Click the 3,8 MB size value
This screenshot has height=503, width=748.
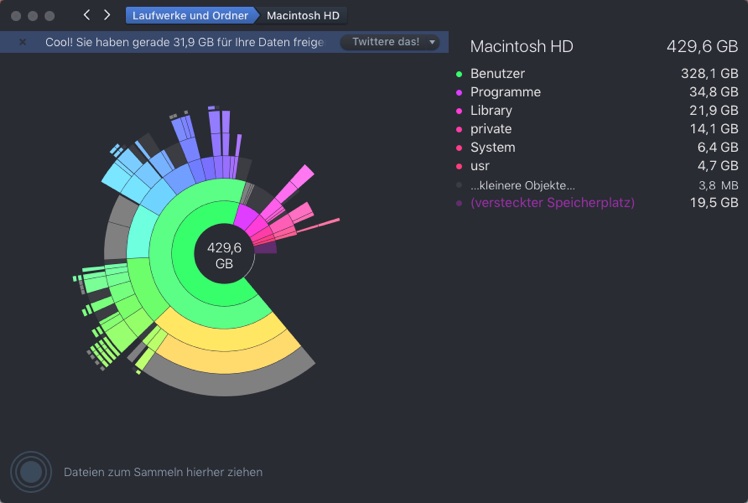point(718,186)
